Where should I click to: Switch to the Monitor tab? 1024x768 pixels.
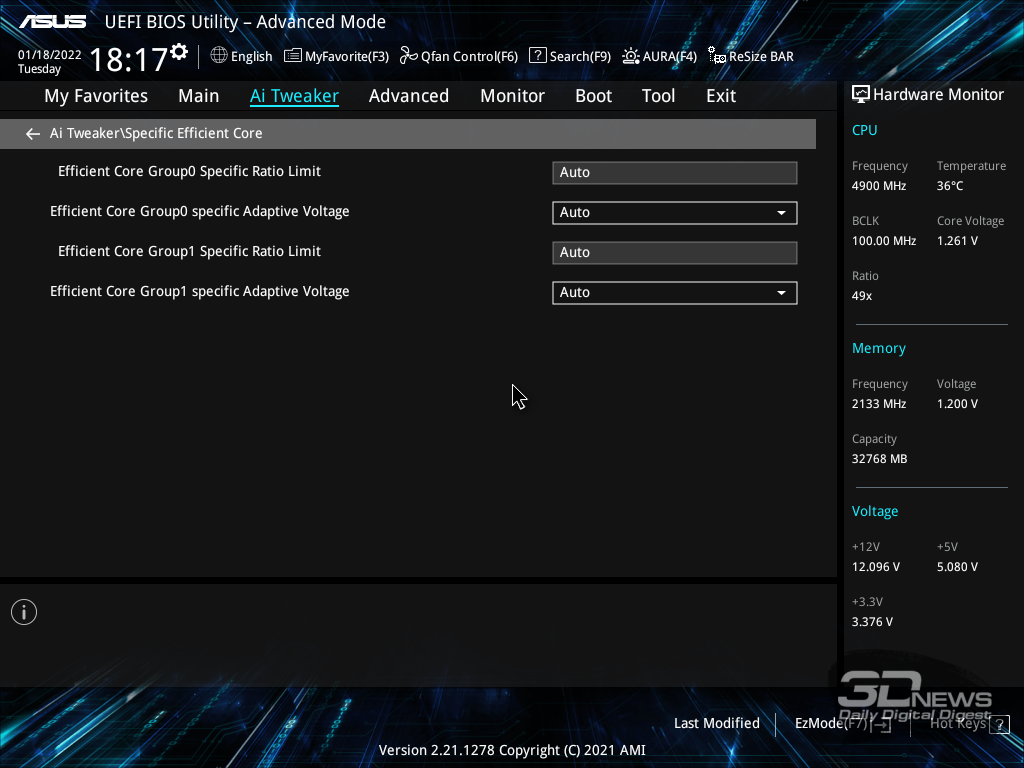tap(512, 96)
